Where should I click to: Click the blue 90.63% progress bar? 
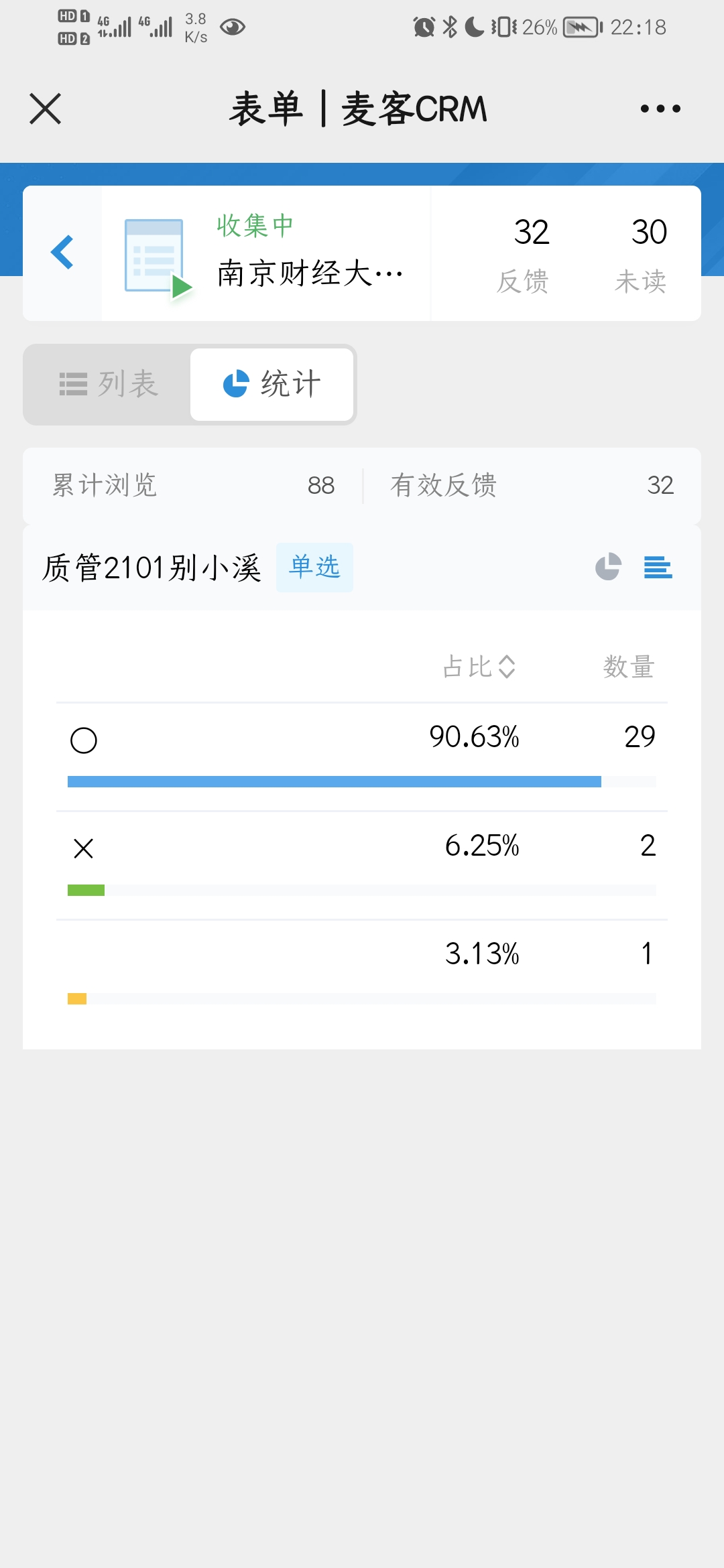point(334,781)
